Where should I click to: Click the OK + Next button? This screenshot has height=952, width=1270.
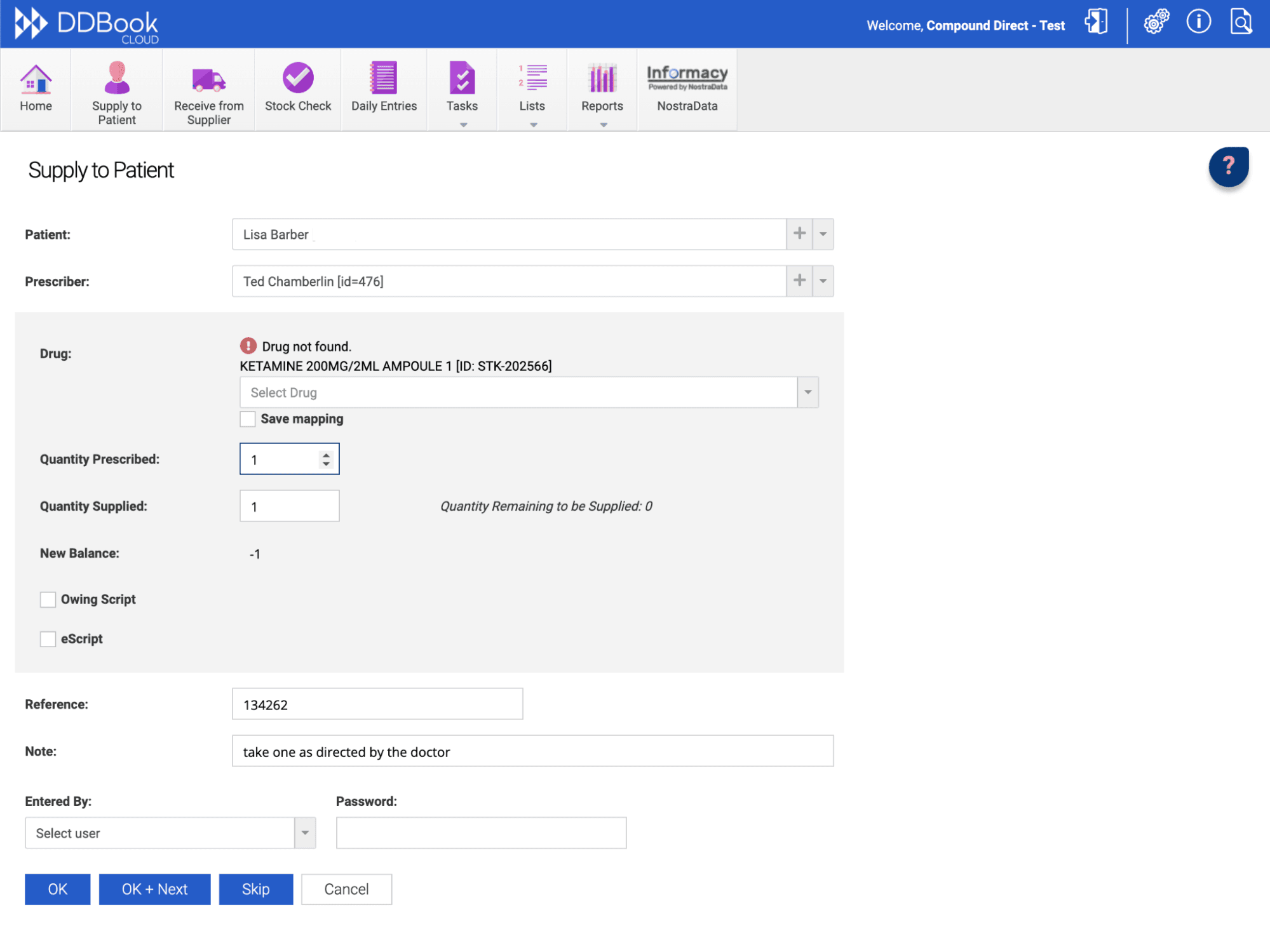[x=154, y=888]
